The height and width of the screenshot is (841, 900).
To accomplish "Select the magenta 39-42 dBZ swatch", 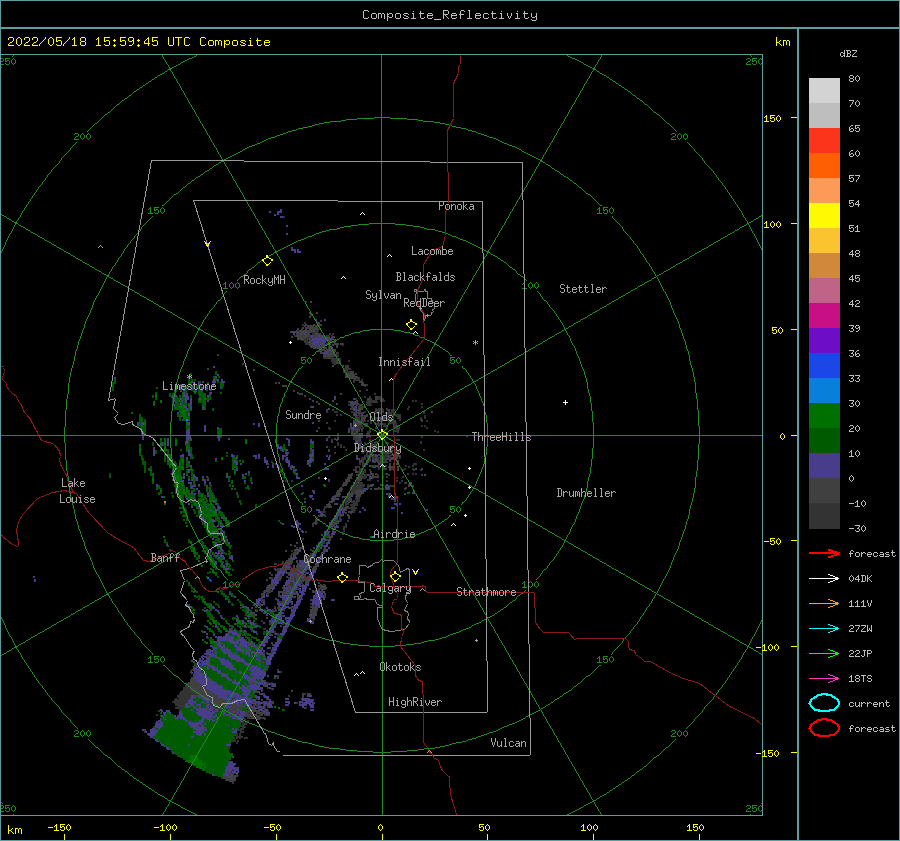I will pos(824,315).
